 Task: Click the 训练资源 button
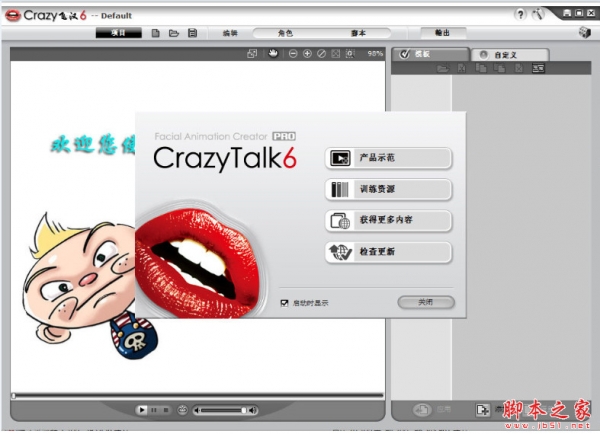click(388, 189)
